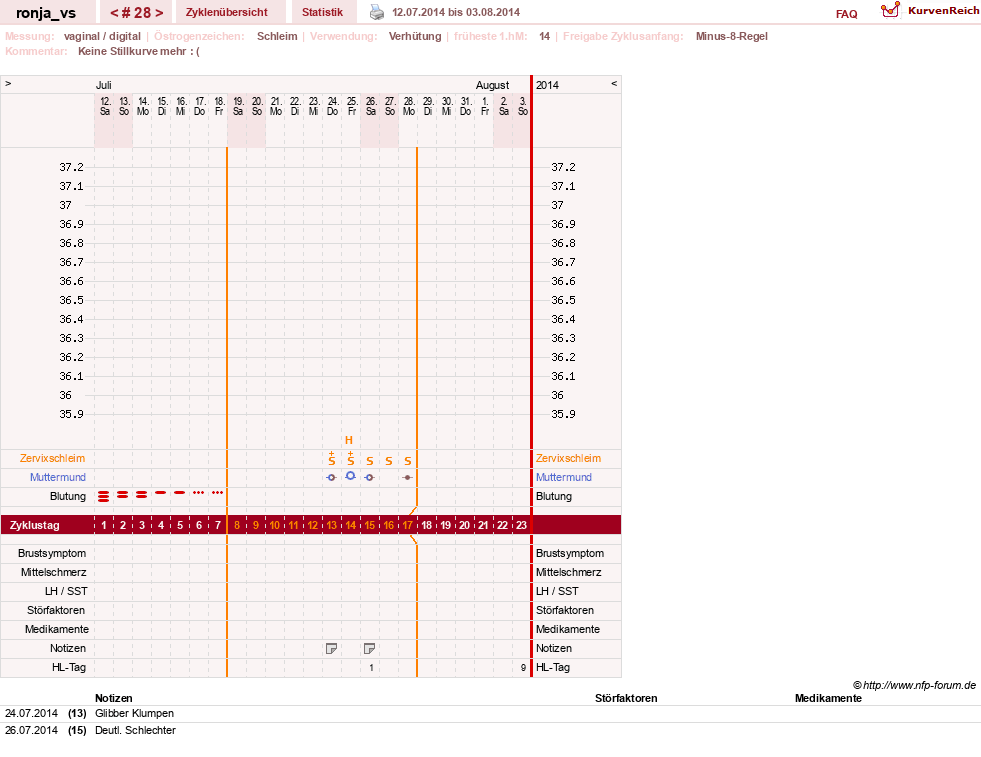Click the note row 'Deutl. Schlechter'
Screen dimensions: 981x757
135,730
